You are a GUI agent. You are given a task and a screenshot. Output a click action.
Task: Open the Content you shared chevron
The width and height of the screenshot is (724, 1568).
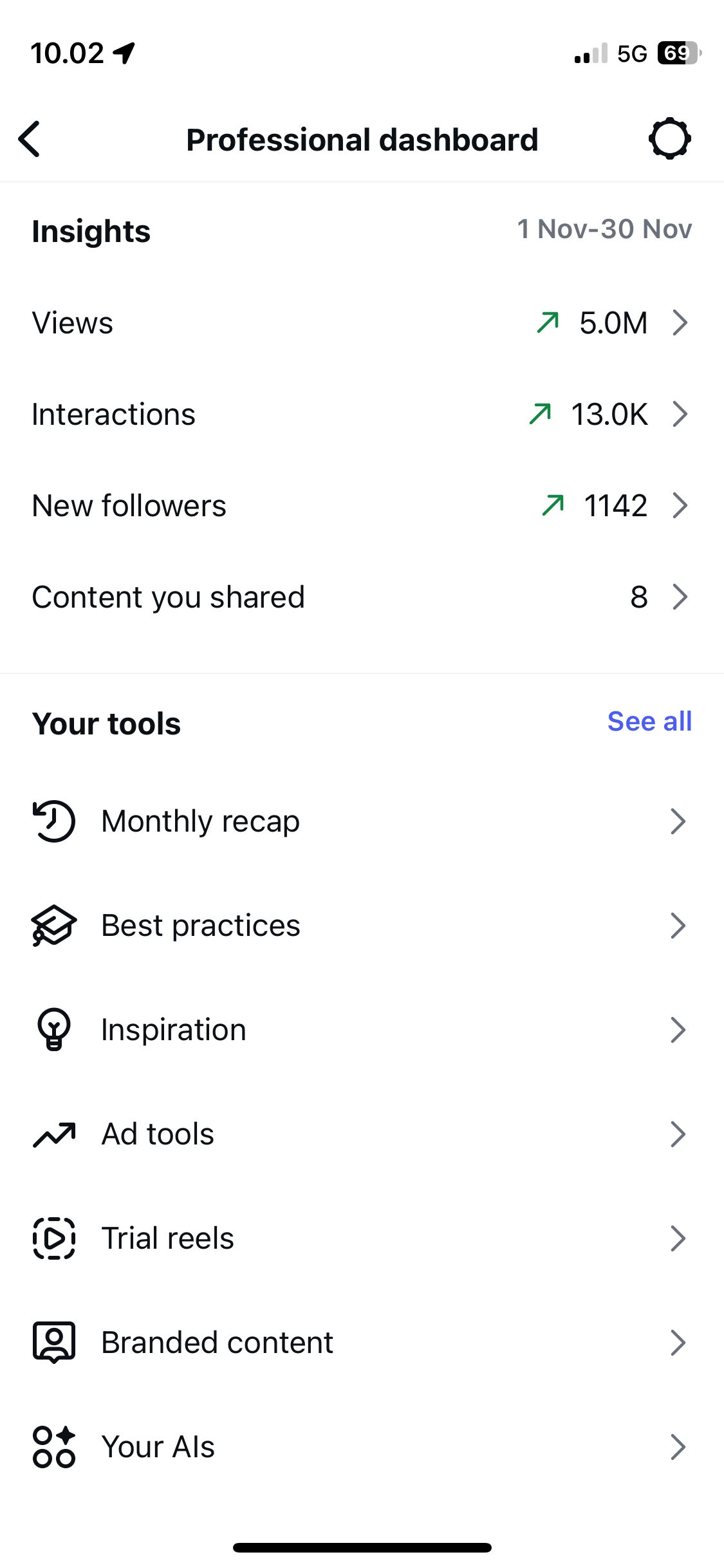point(680,597)
